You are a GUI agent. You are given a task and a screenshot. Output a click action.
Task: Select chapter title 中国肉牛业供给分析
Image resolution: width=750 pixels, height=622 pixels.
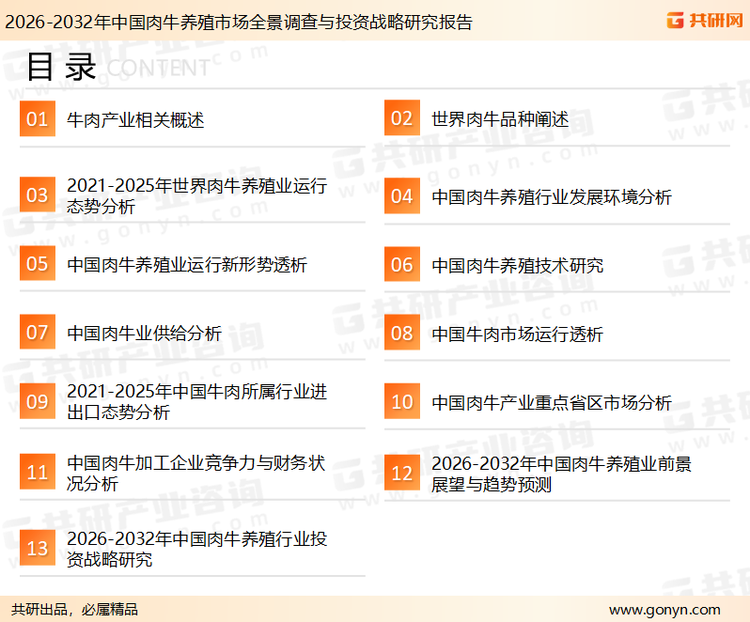click(x=144, y=333)
